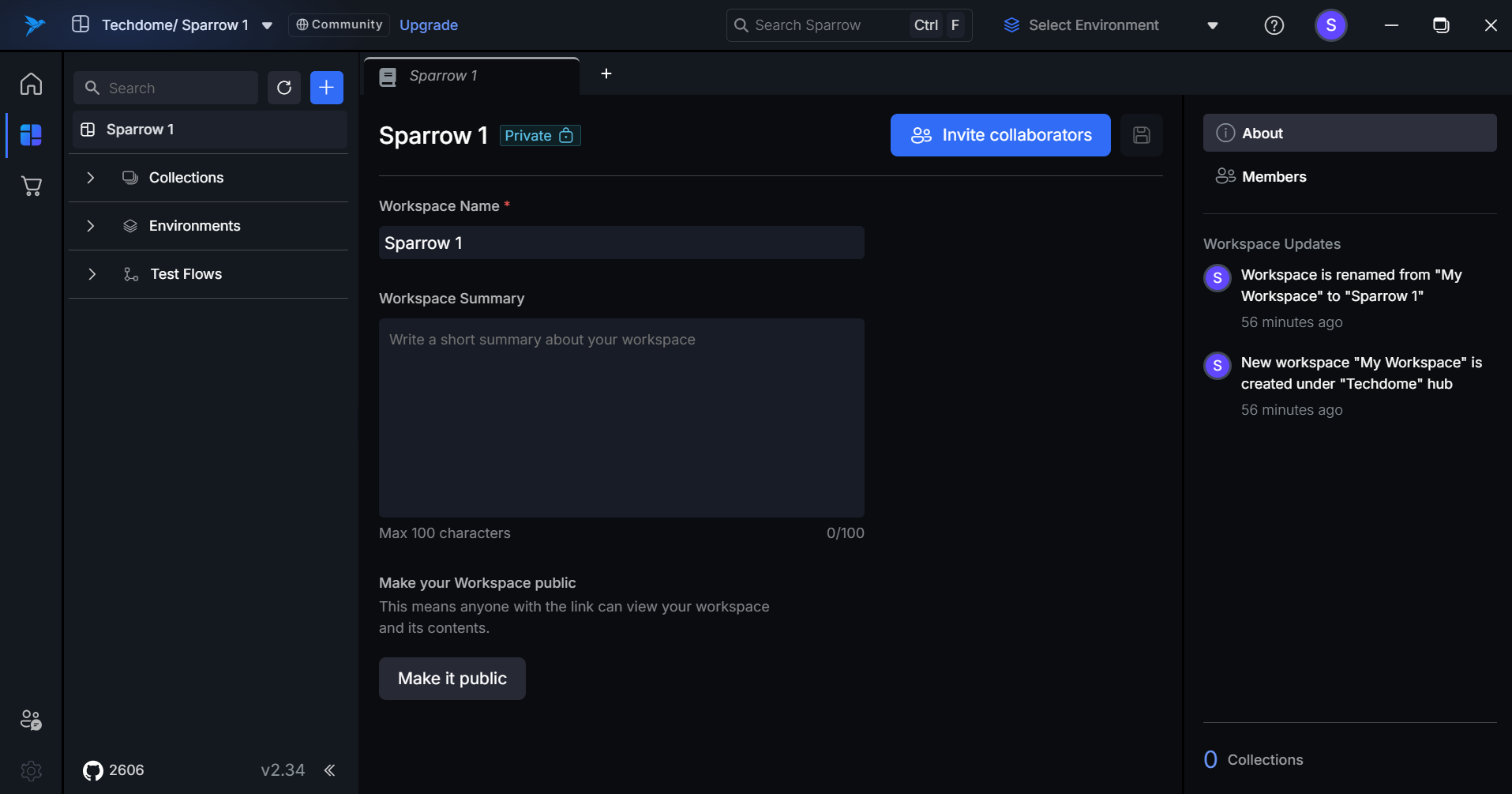
Task: Open the settings gear icon
Action: pyautogui.click(x=31, y=770)
